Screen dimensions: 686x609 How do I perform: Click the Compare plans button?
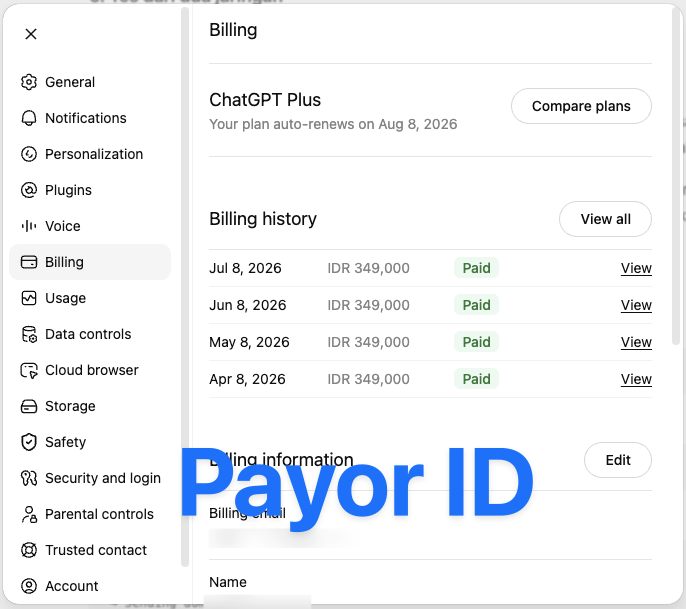click(581, 106)
